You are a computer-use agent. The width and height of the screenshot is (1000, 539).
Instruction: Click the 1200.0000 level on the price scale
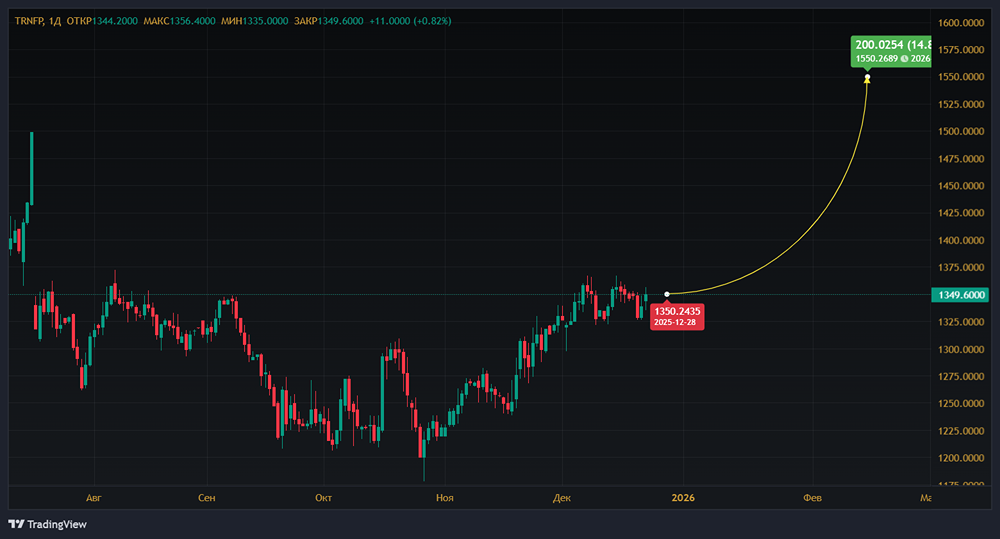tap(963, 458)
